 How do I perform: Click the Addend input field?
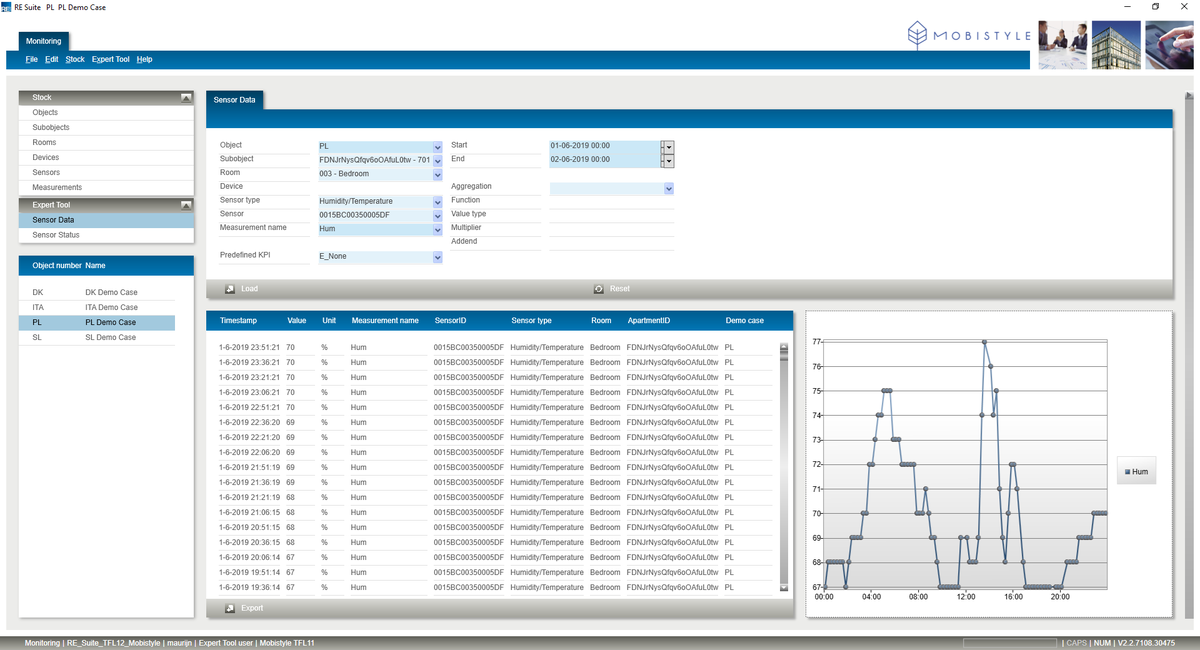611,243
